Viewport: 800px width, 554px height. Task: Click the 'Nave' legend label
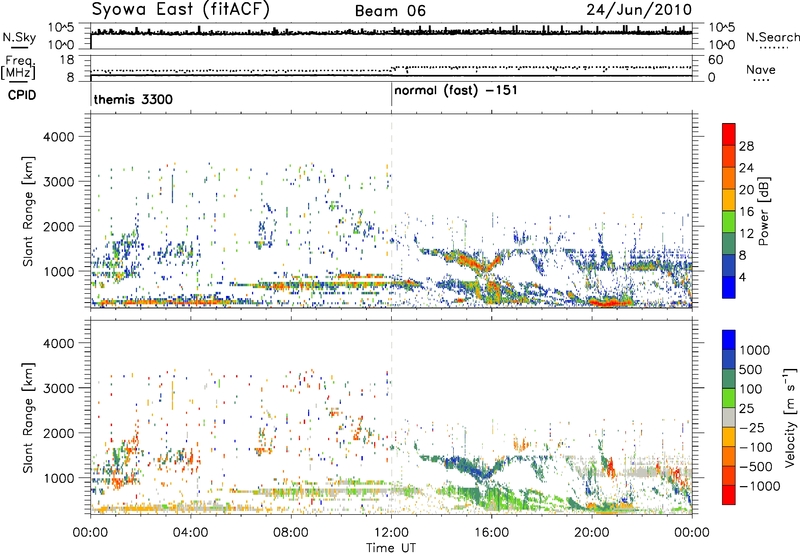[760, 69]
